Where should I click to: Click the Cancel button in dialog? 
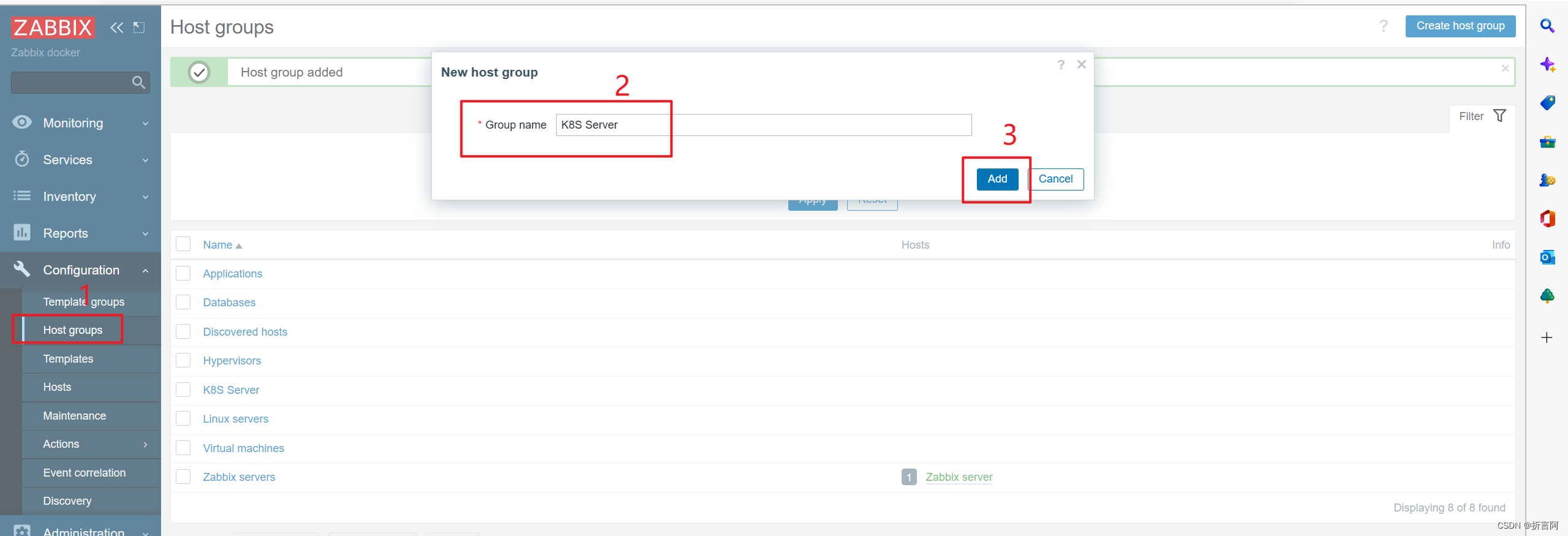(x=1055, y=179)
